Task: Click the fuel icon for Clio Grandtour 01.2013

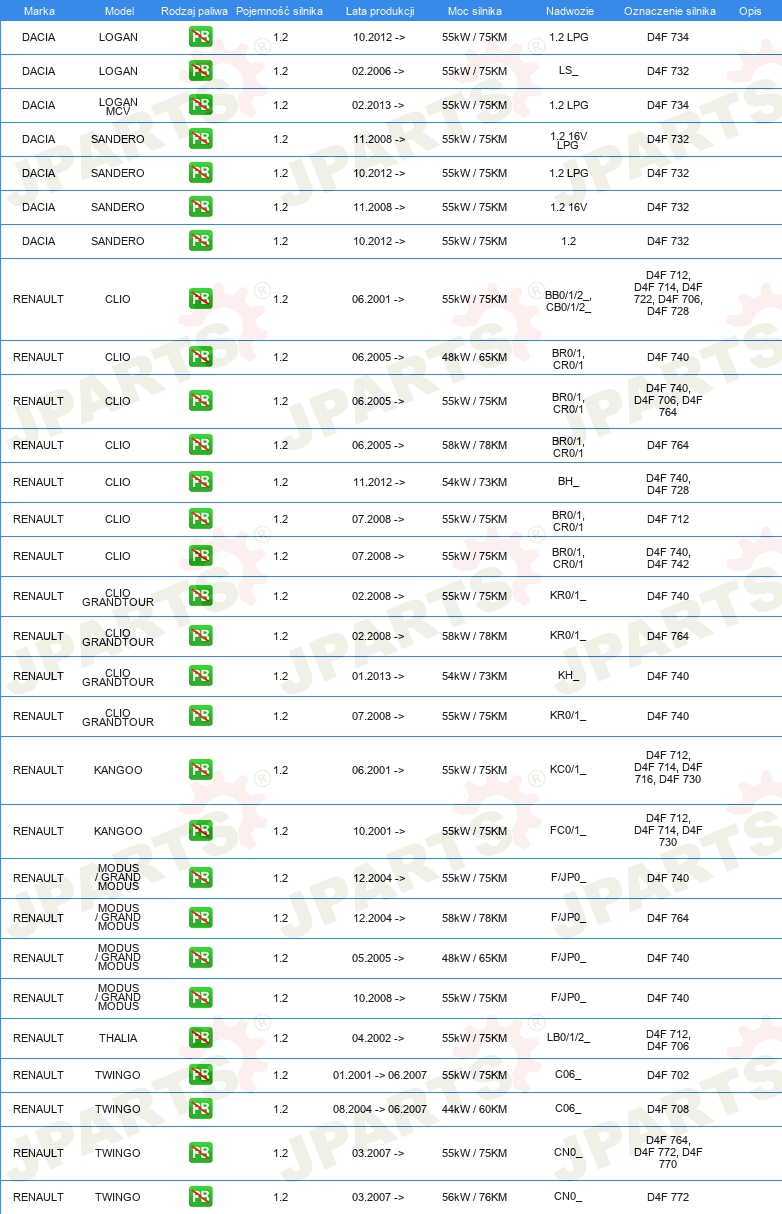Action: tap(200, 676)
